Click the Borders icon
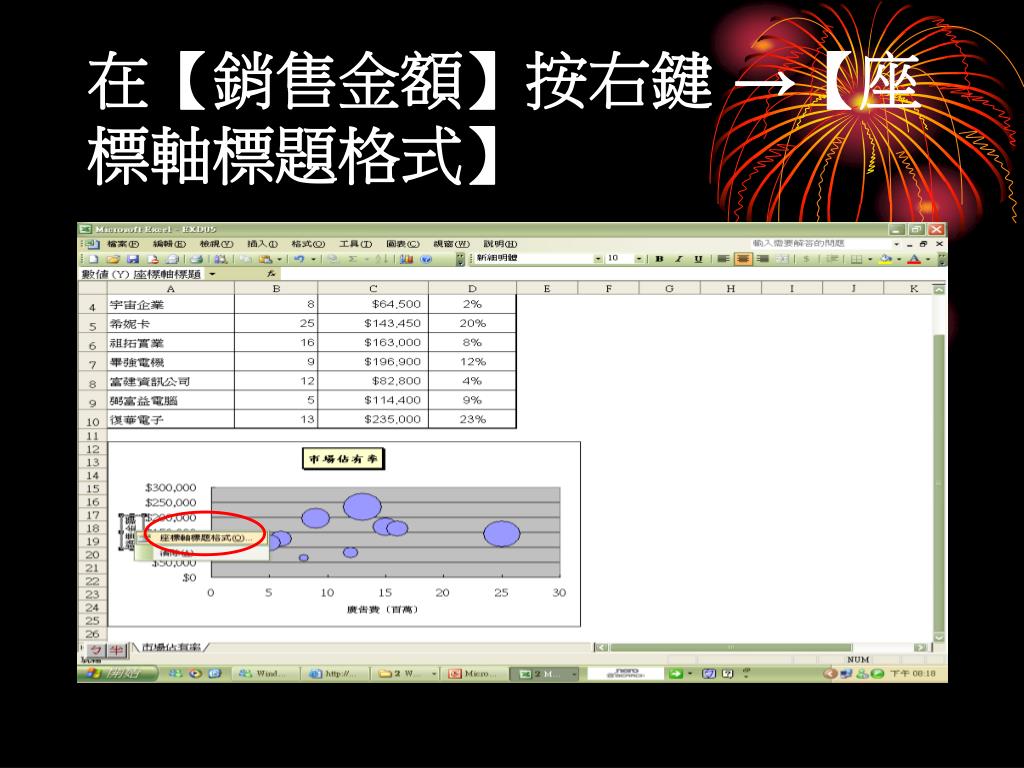Screen dimensions: 1024x768 (x=856, y=259)
